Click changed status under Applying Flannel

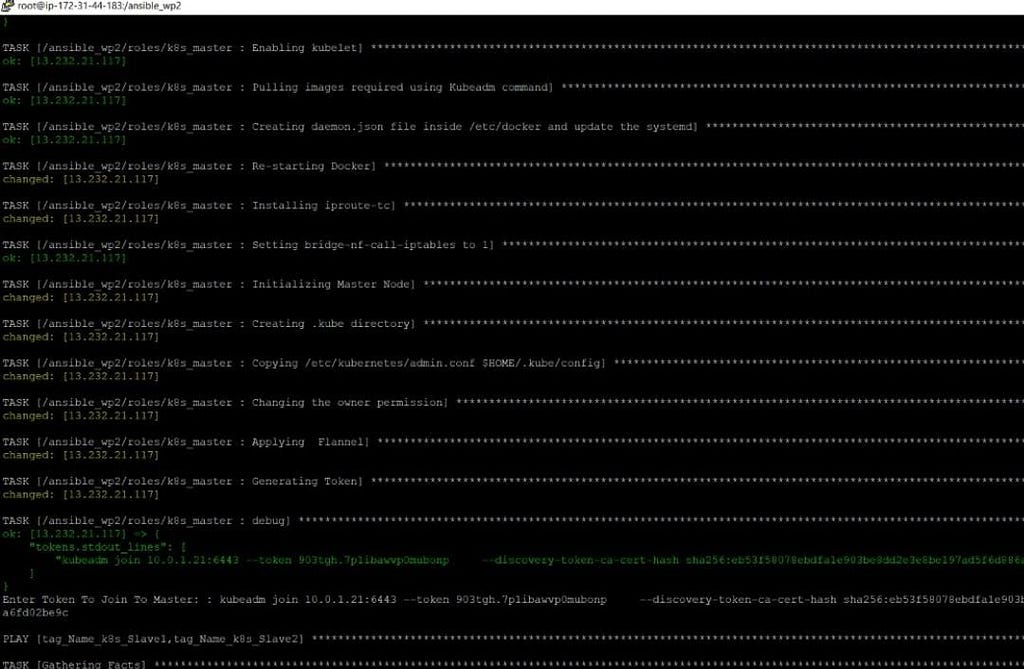coord(80,455)
